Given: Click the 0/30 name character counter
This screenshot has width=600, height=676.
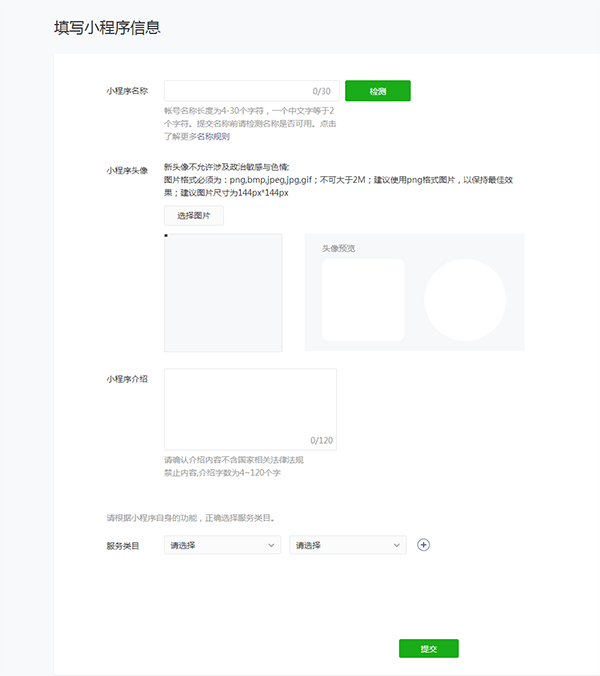Looking at the screenshot, I should pyautogui.click(x=321, y=91).
